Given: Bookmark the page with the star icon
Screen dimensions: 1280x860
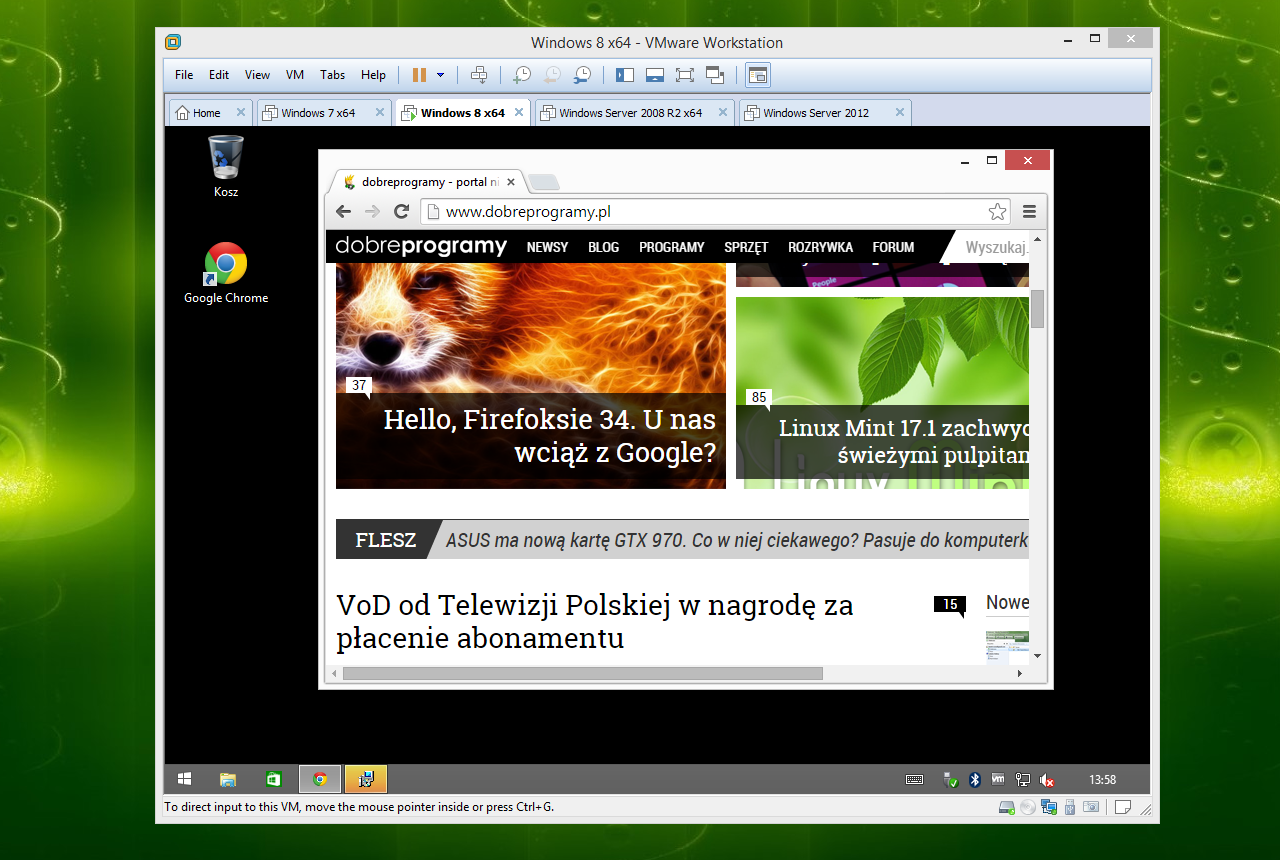Looking at the screenshot, I should pos(997,211).
